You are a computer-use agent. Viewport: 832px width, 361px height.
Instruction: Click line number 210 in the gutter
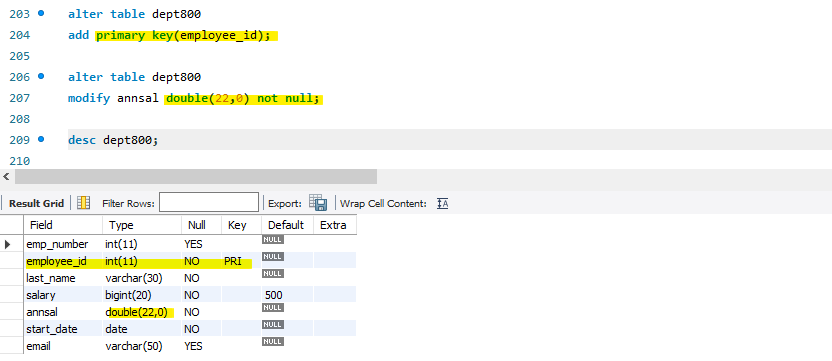(20, 161)
